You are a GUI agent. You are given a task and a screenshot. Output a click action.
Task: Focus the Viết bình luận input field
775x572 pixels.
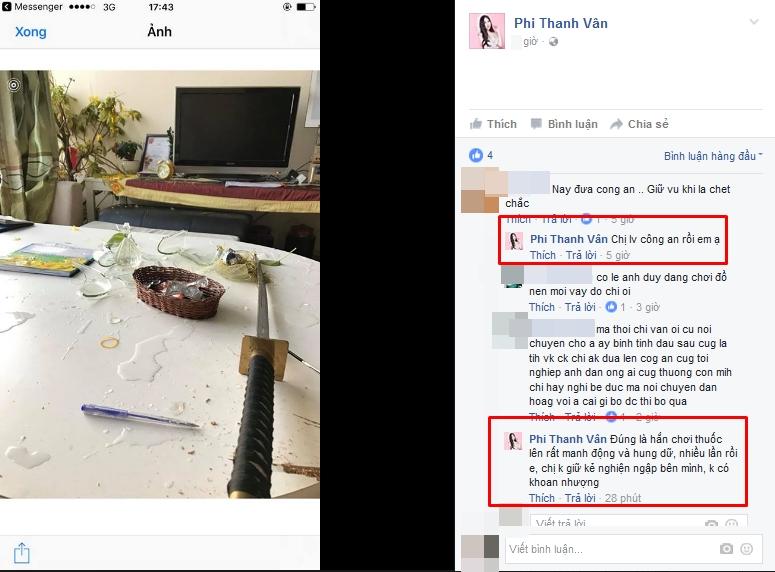click(631, 549)
